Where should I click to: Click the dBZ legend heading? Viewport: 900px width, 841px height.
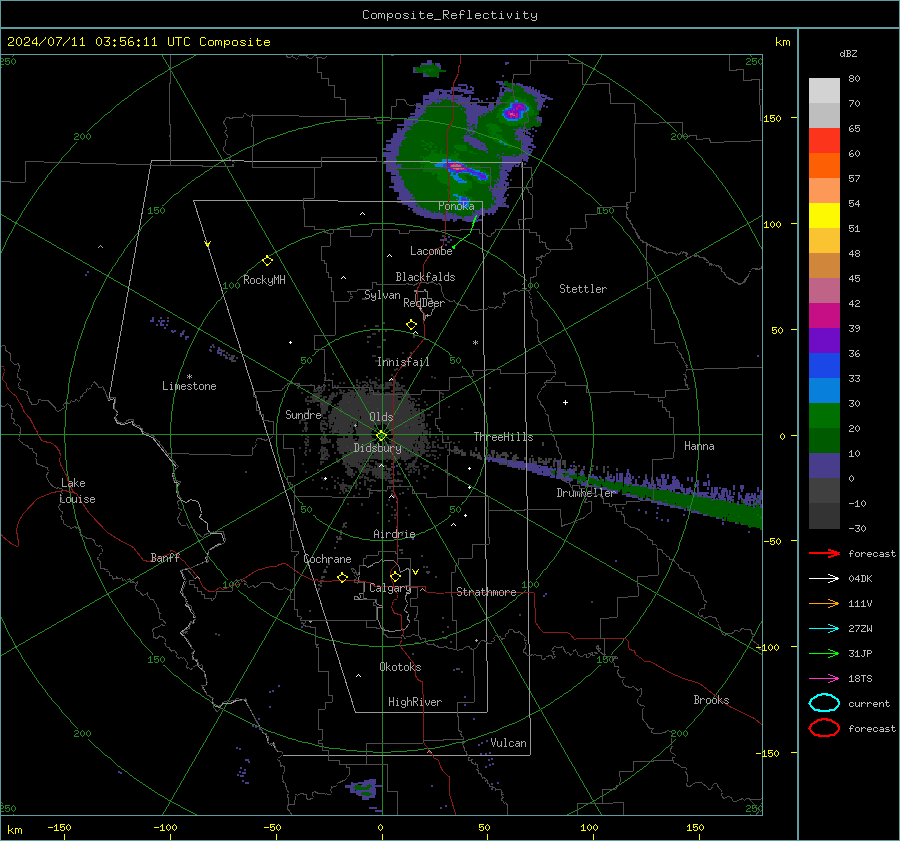pos(848,53)
